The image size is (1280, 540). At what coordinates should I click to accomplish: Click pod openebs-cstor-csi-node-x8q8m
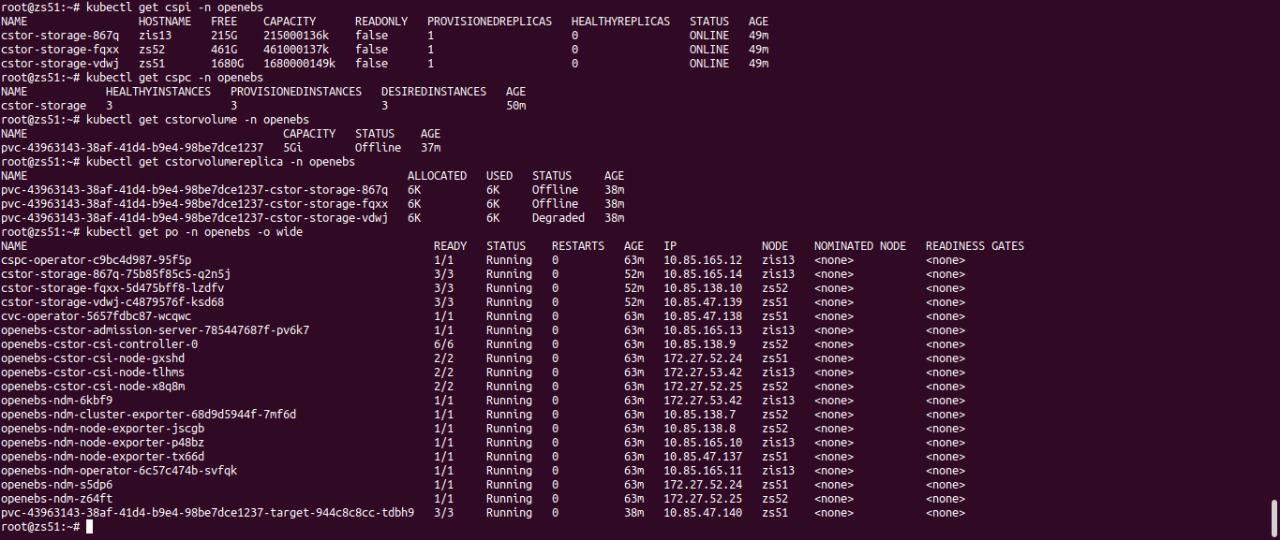(93, 385)
